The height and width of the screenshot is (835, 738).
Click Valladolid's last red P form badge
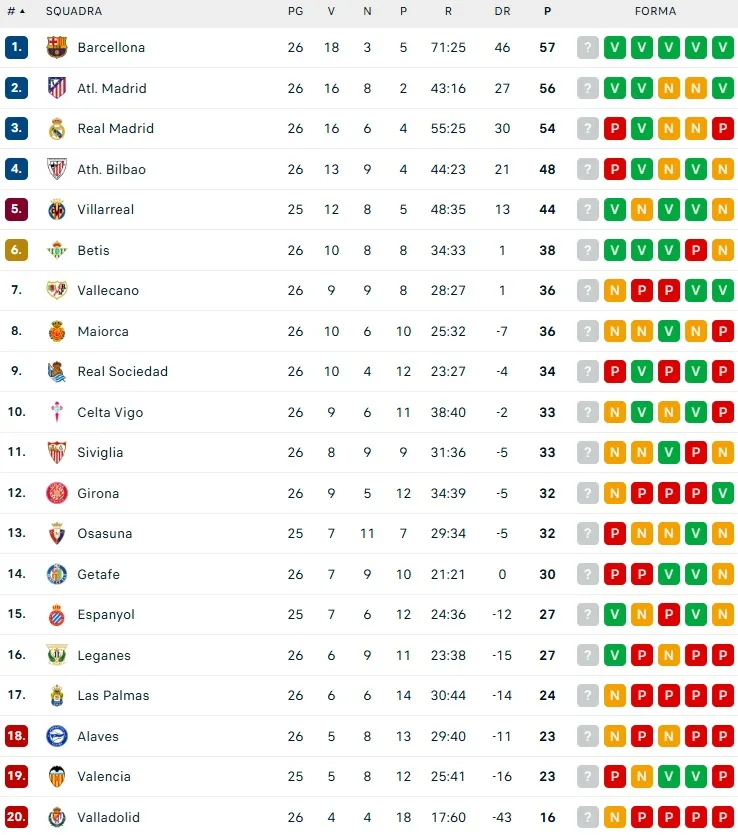tap(723, 817)
